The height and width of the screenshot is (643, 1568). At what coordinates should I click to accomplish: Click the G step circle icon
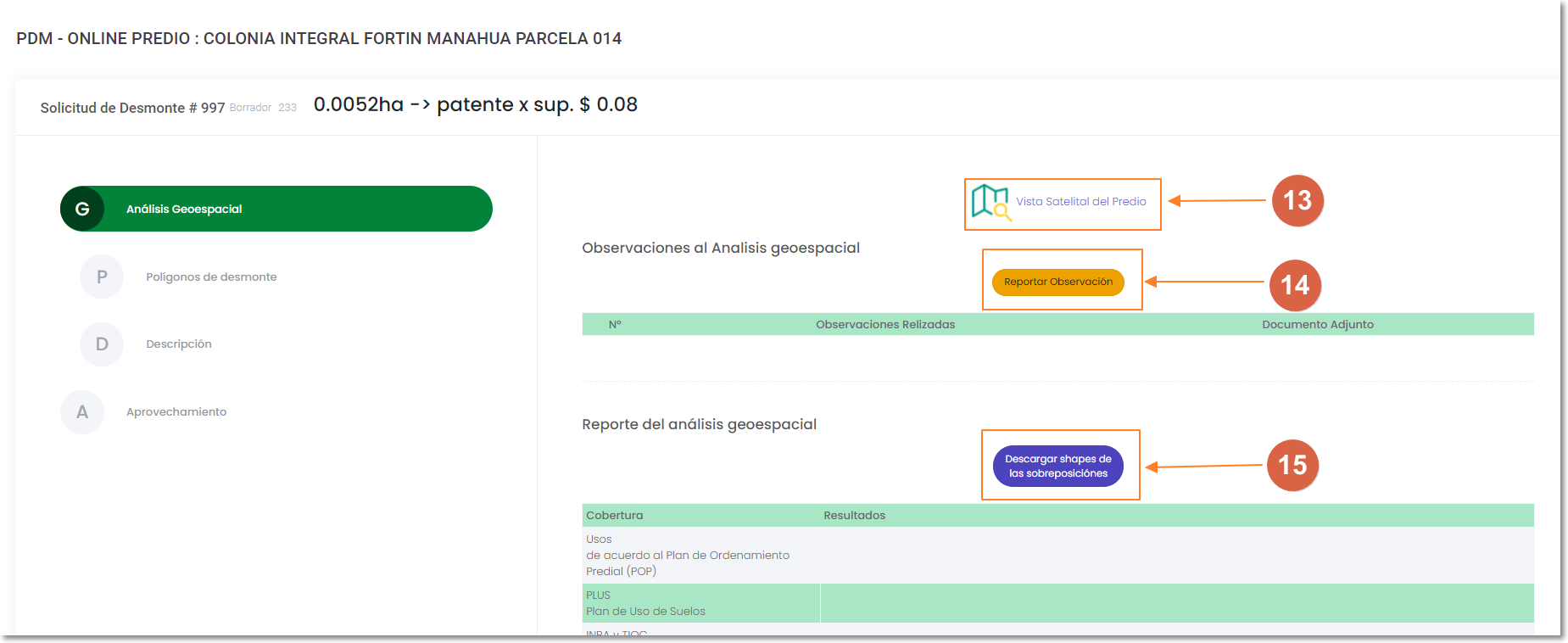pos(82,209)
